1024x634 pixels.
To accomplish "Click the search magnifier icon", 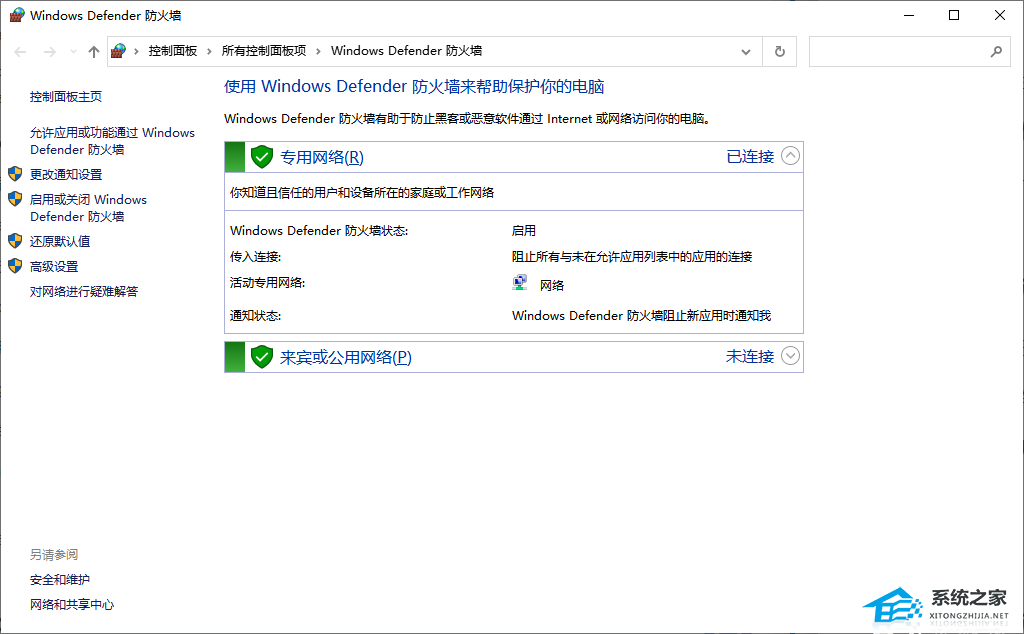I will [x=996, y=52].
